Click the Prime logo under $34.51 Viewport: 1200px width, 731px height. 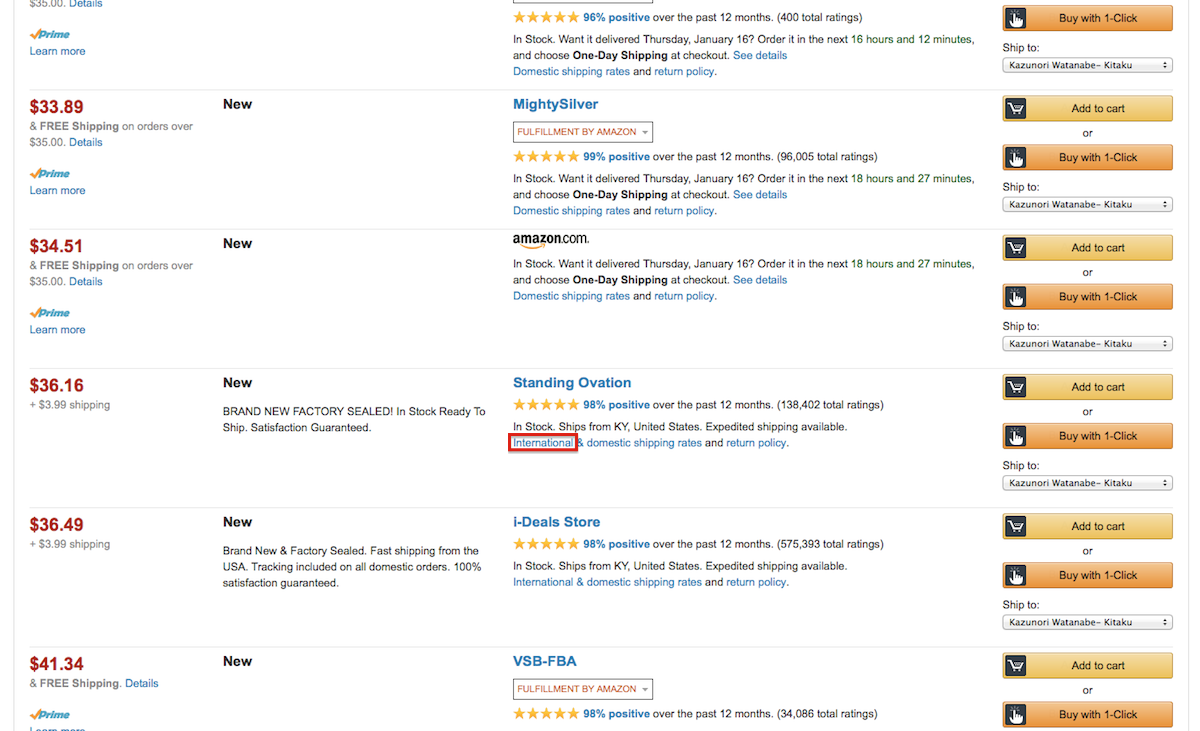(50, 313)
